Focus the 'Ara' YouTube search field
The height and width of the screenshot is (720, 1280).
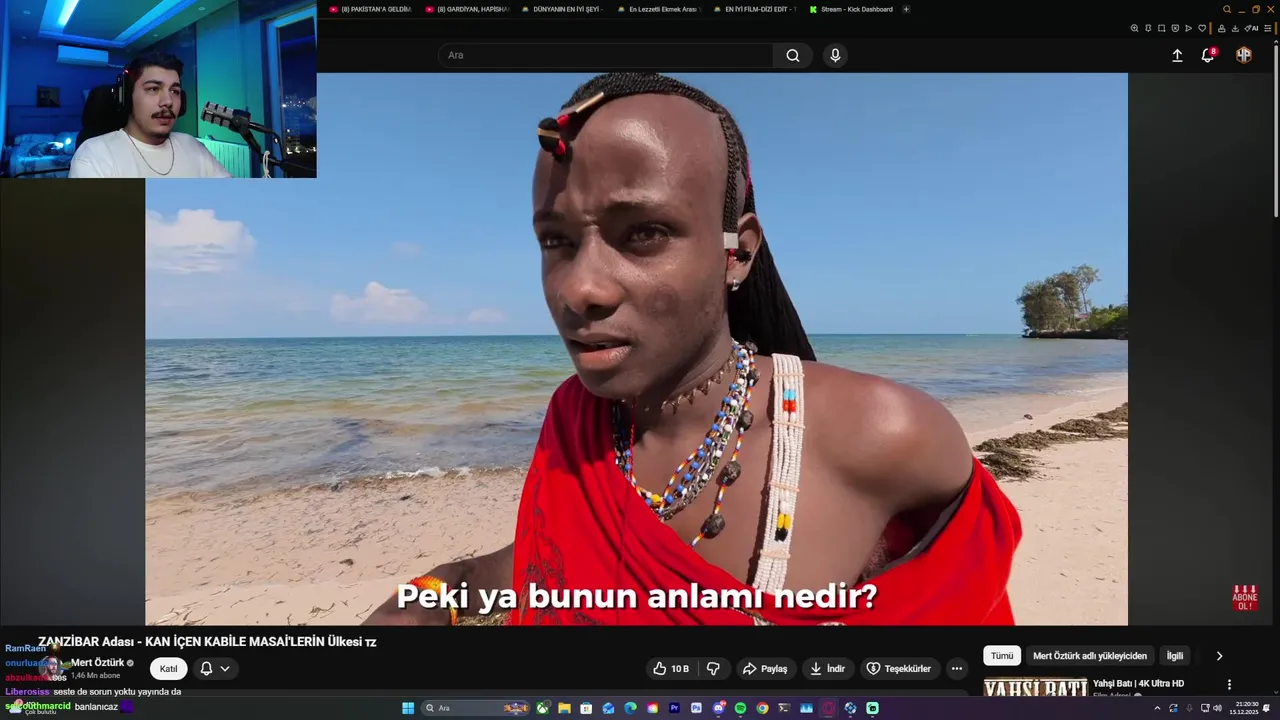click(605, 55)
